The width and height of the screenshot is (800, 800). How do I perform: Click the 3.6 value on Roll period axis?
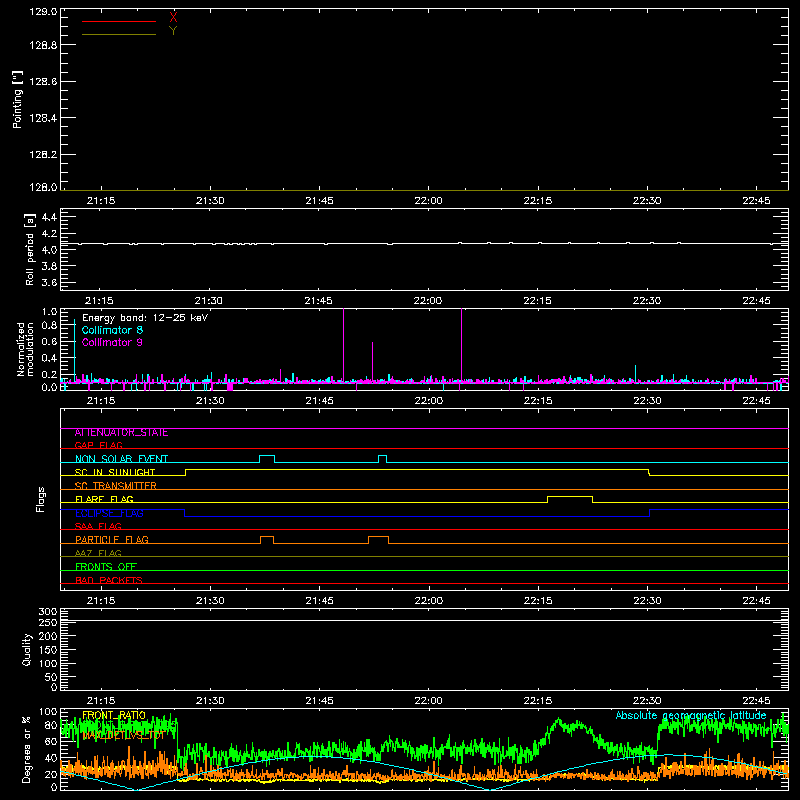[49, 282]
